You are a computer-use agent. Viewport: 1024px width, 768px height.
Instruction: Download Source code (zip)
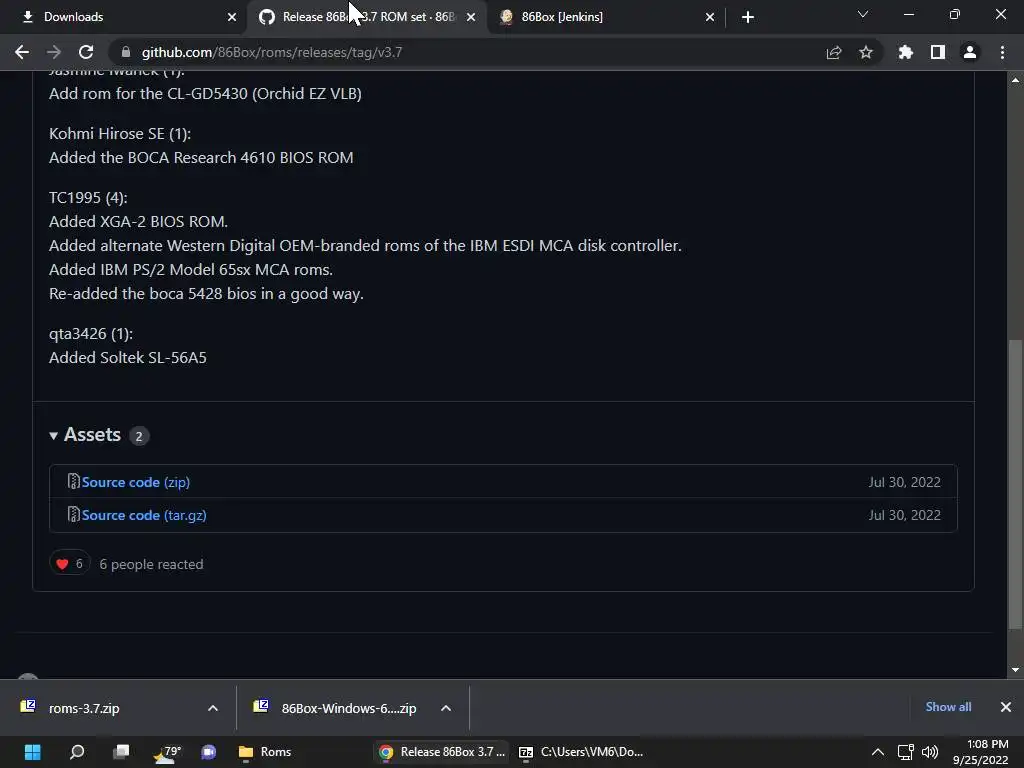click(136, 482)
